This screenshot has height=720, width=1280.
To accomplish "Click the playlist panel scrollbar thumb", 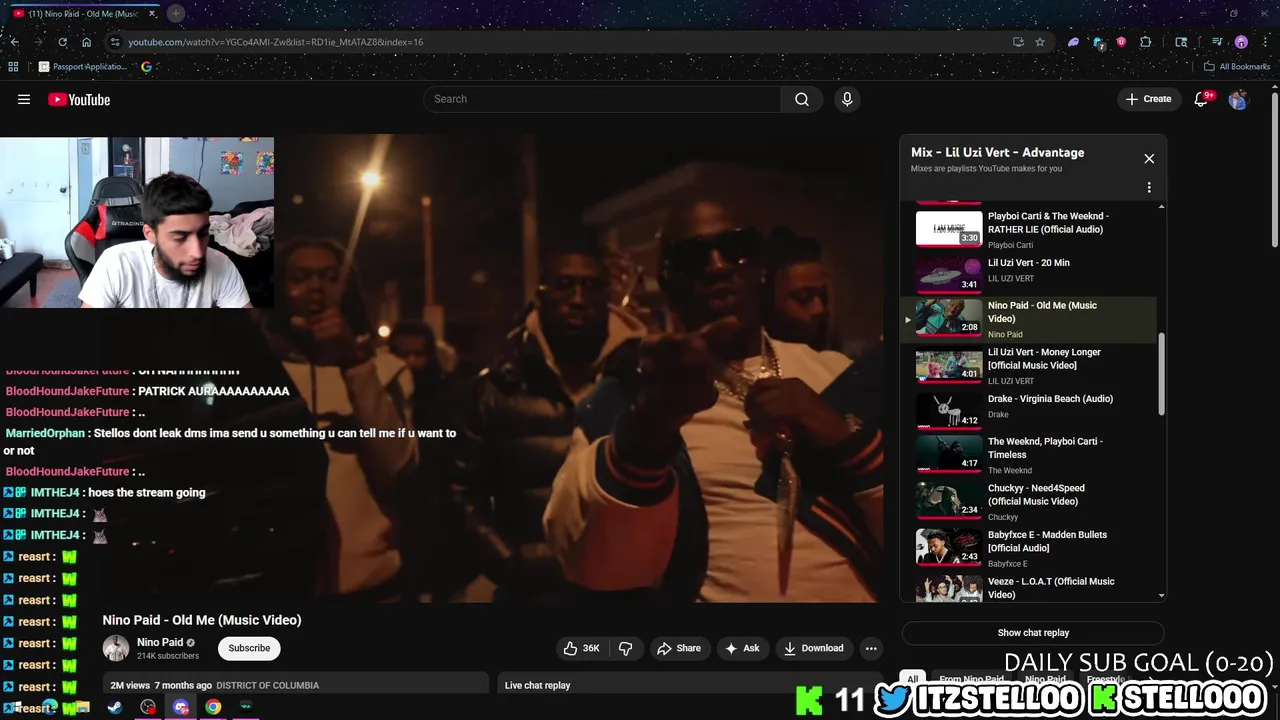I will click(x=1161, y=374).
